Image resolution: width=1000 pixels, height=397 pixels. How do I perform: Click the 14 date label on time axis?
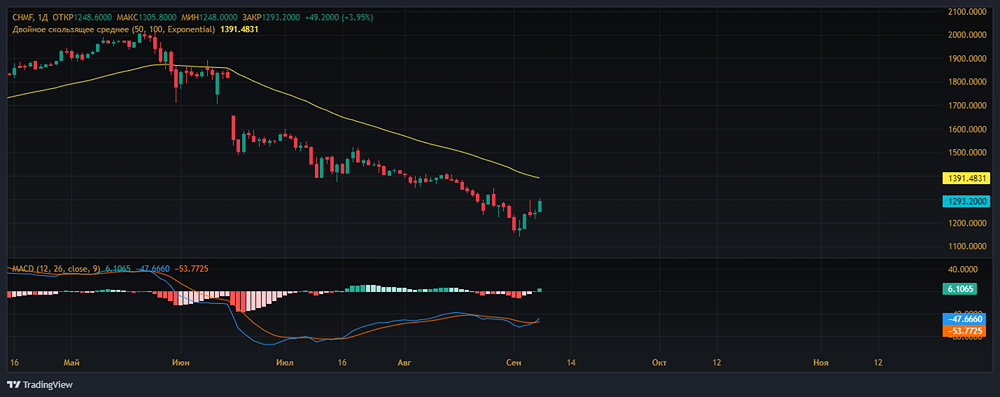[x=570, y=363]
